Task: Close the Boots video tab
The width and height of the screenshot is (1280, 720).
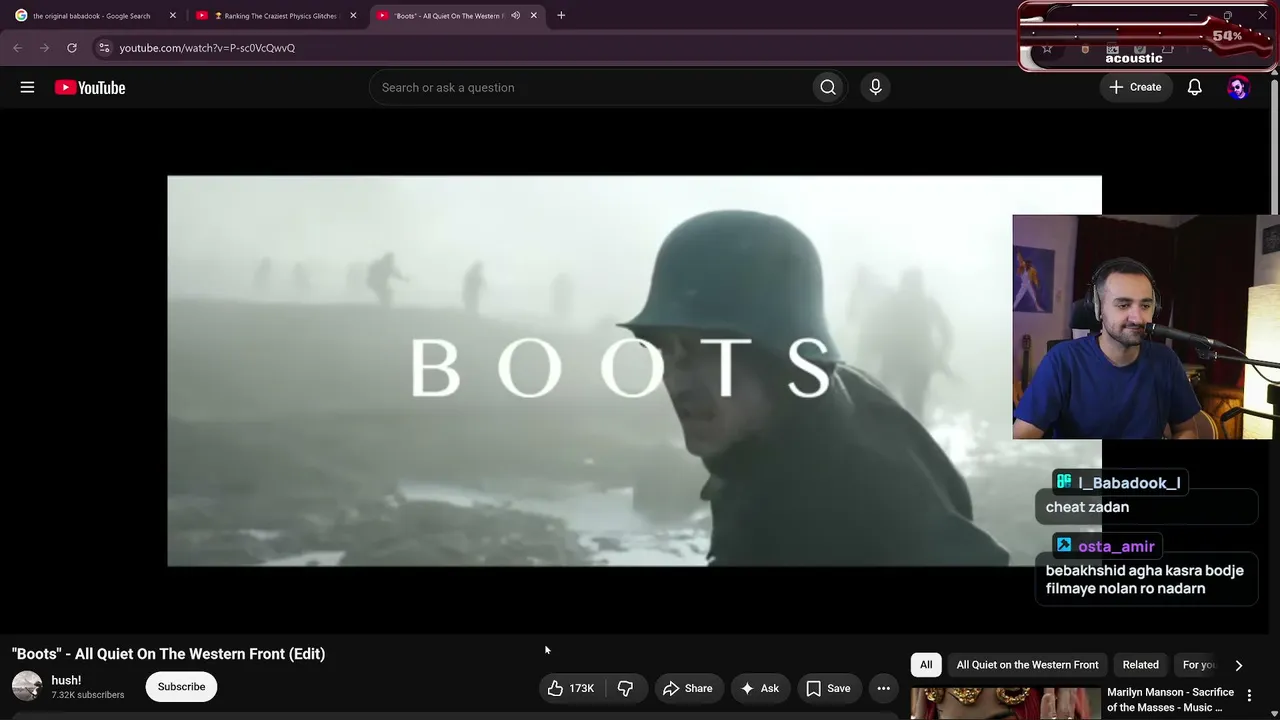Action: point(534,15)
